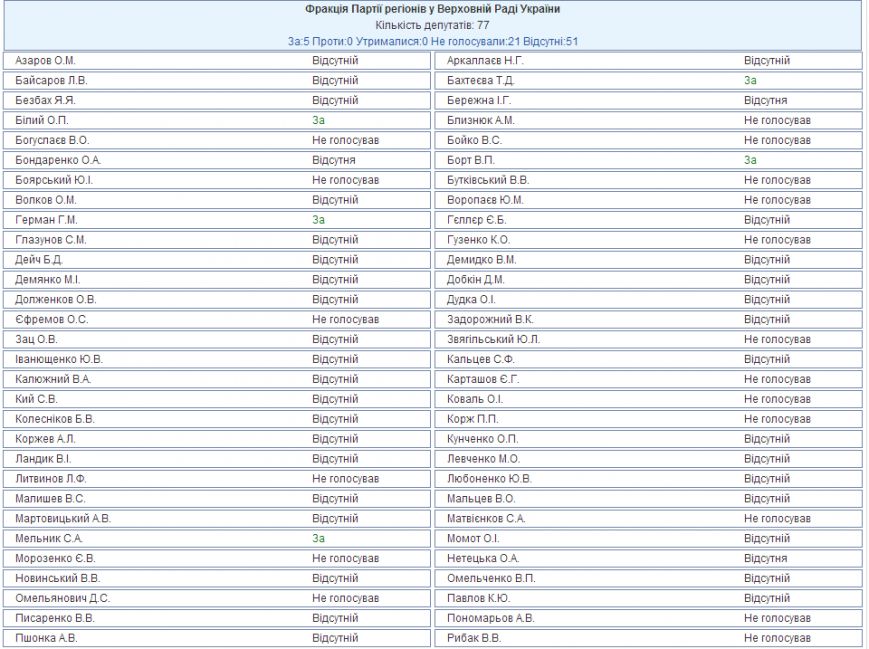Click the name Новинський В.В.
The image size is (869, 649).
tap(58, 579)
